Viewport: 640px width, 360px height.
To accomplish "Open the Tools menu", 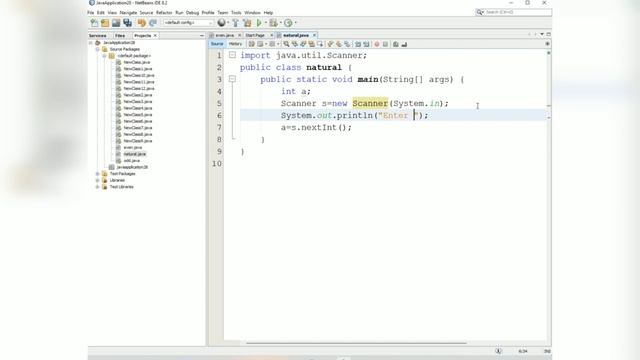I will click(236, 13).
